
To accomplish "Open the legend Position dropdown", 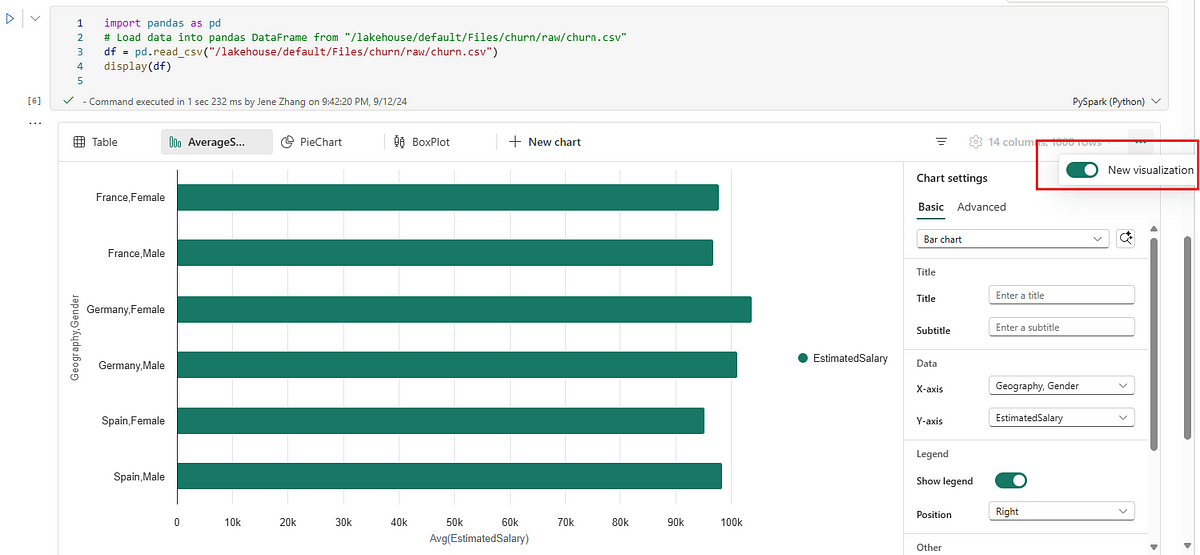I will tap(1060, 512).
